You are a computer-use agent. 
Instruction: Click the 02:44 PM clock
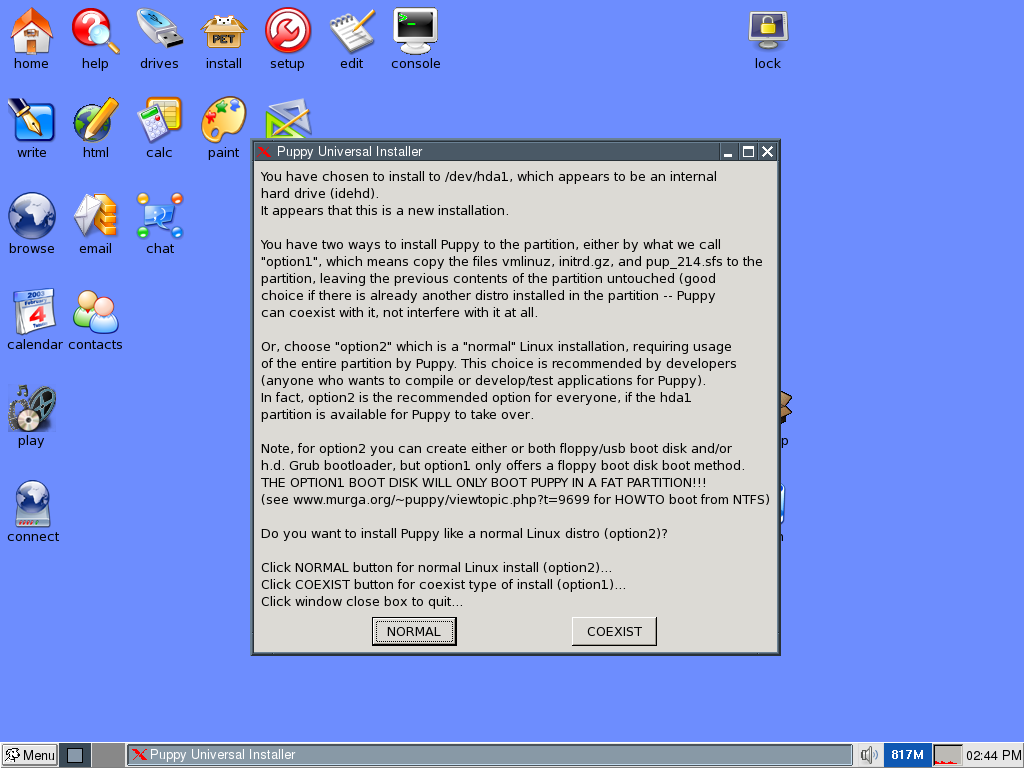tap(993, 755)
